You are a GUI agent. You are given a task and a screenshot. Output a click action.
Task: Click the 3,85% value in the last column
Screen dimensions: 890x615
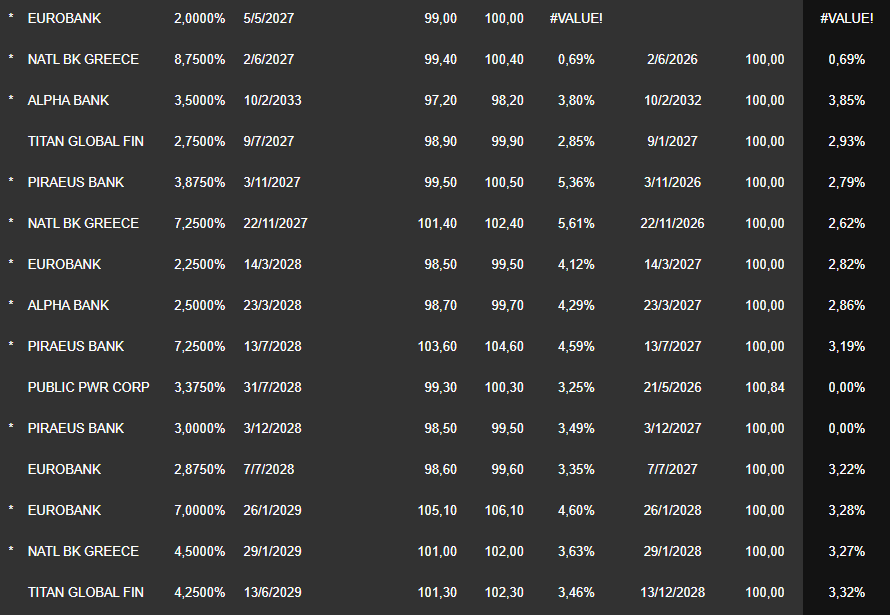(846, 100)
